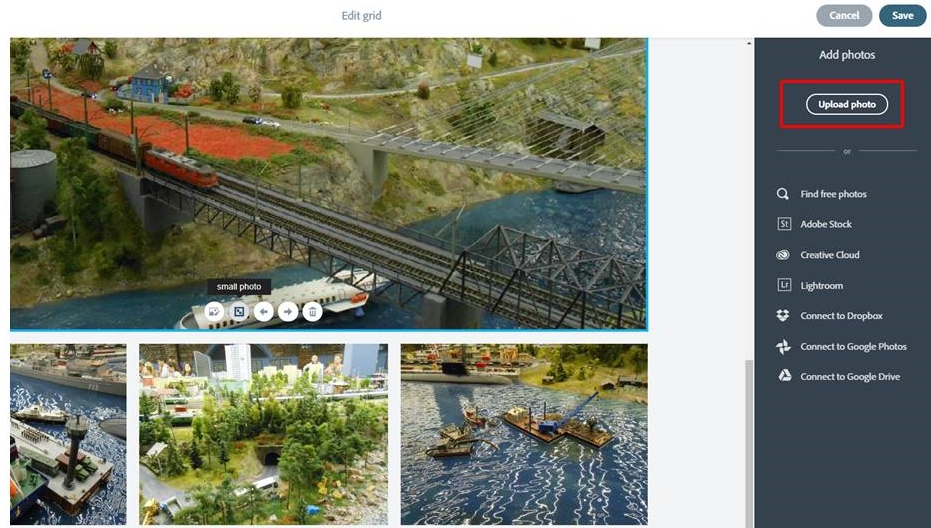This screenshot has width=931, height=528.
Task: Click the Upload photo button
Action: point(847,104)
